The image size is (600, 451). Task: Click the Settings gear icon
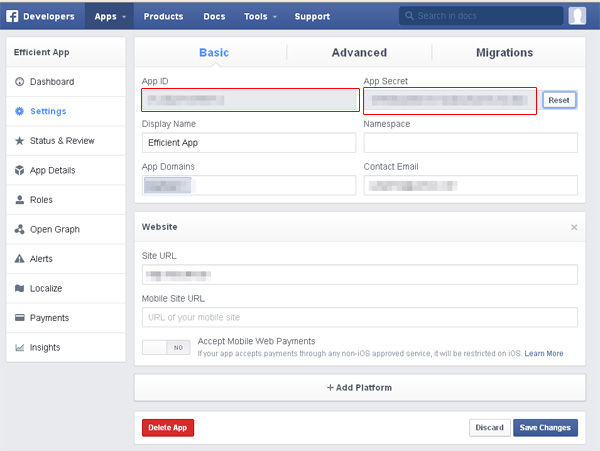coord(20,111)
